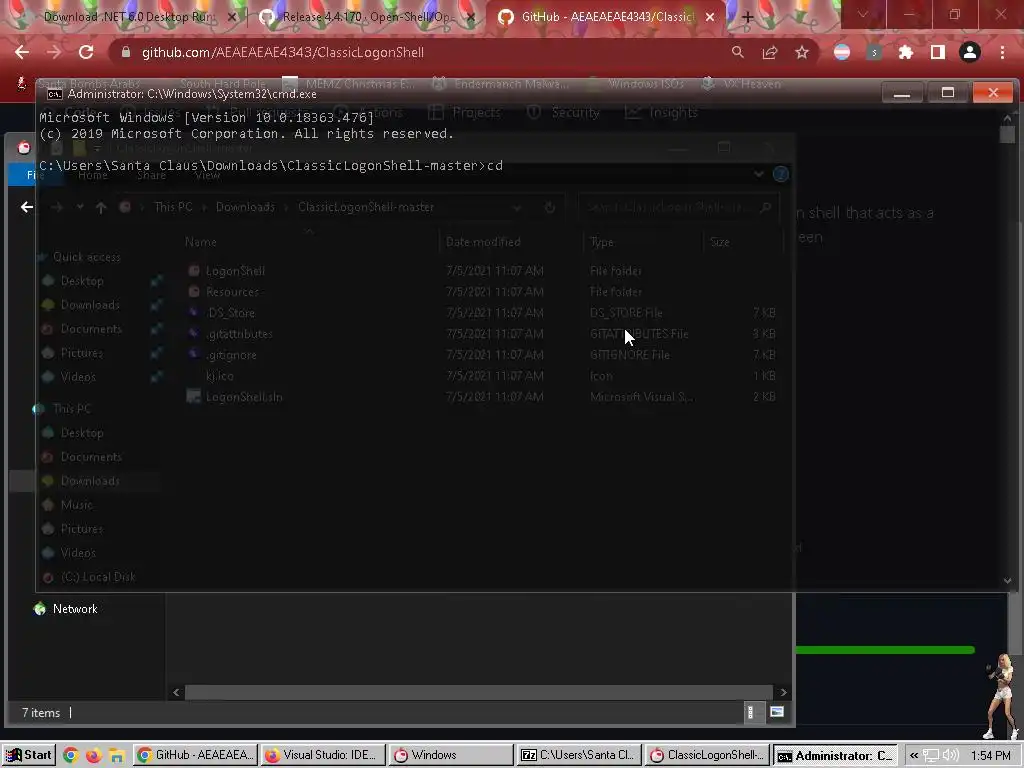Screen dimensions: 1024x768
Task: View site info via the padlock icon
Action: [126, 52]
